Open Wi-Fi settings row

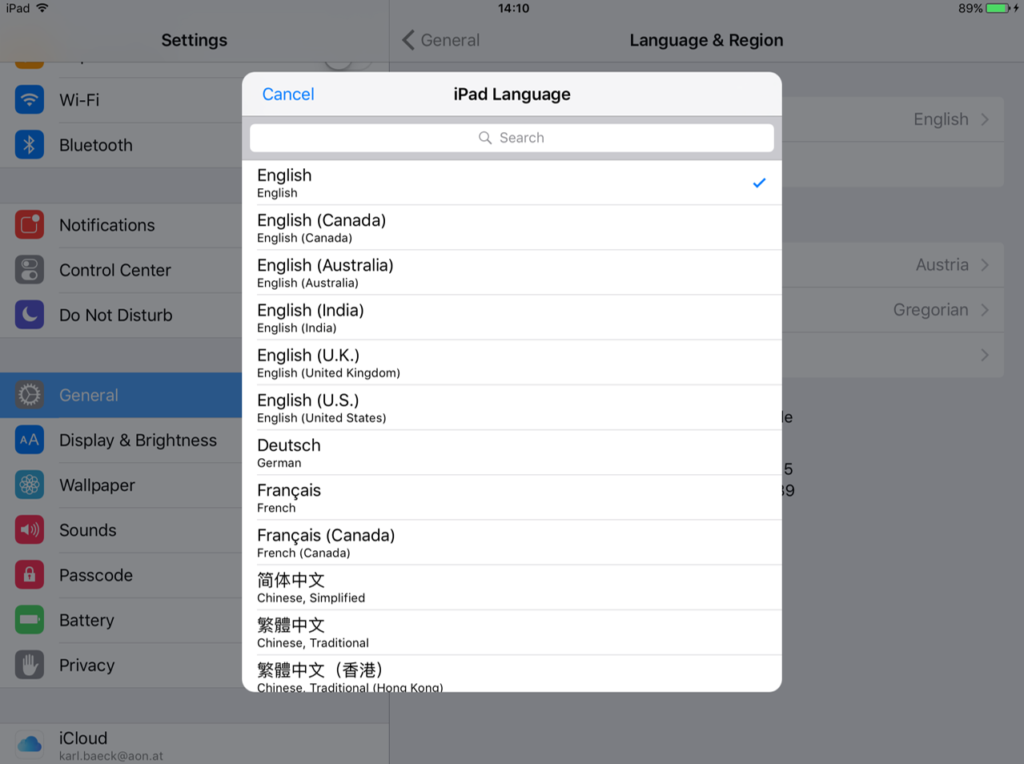point(121,100)
